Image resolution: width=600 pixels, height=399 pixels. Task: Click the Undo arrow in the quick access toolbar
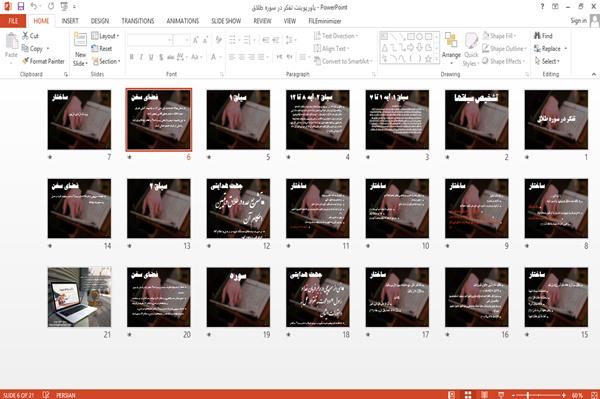click(x=34, y=7)
